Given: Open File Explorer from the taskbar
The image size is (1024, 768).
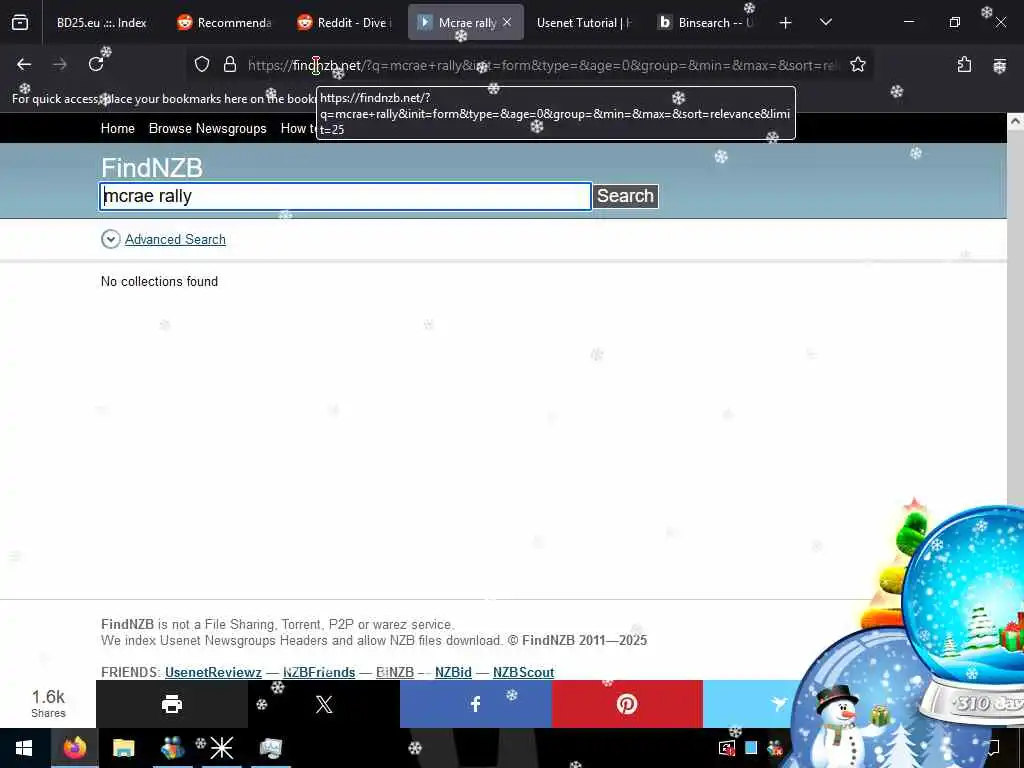Looking at the screenshot, I should point(123,748).
